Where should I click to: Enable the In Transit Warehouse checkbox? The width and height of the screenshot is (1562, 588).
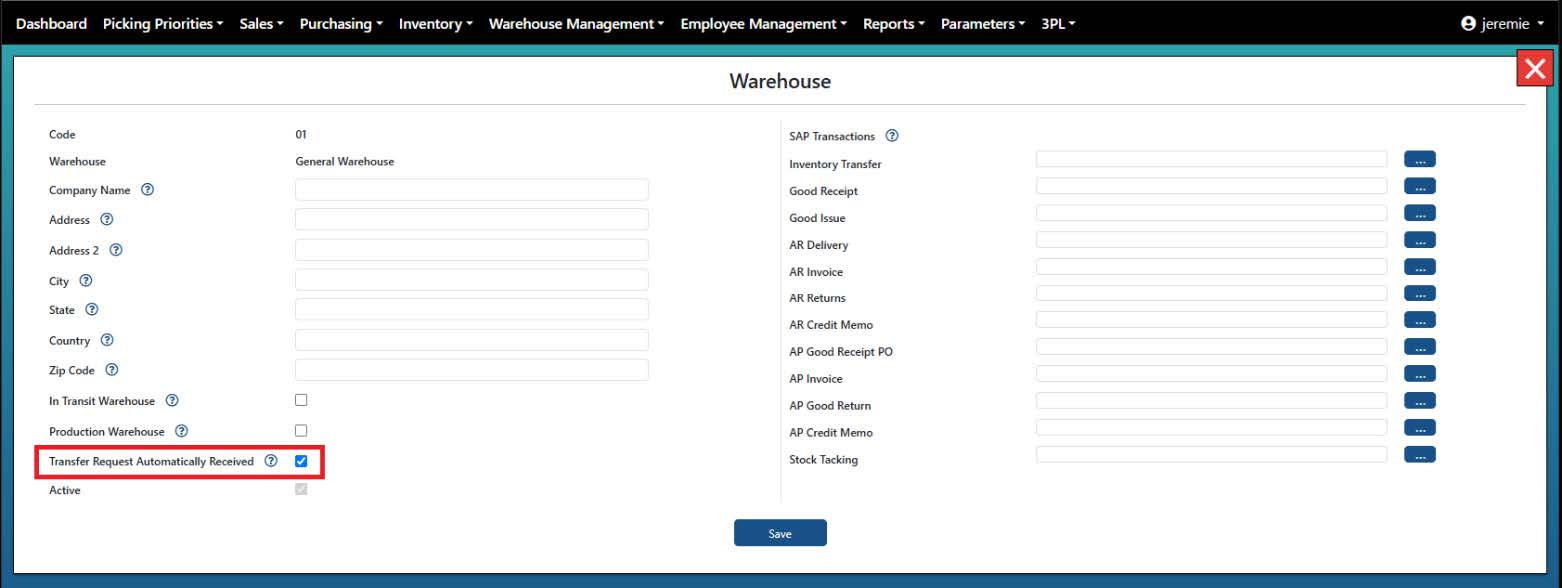pyautogui.click(x=301, y=400)
